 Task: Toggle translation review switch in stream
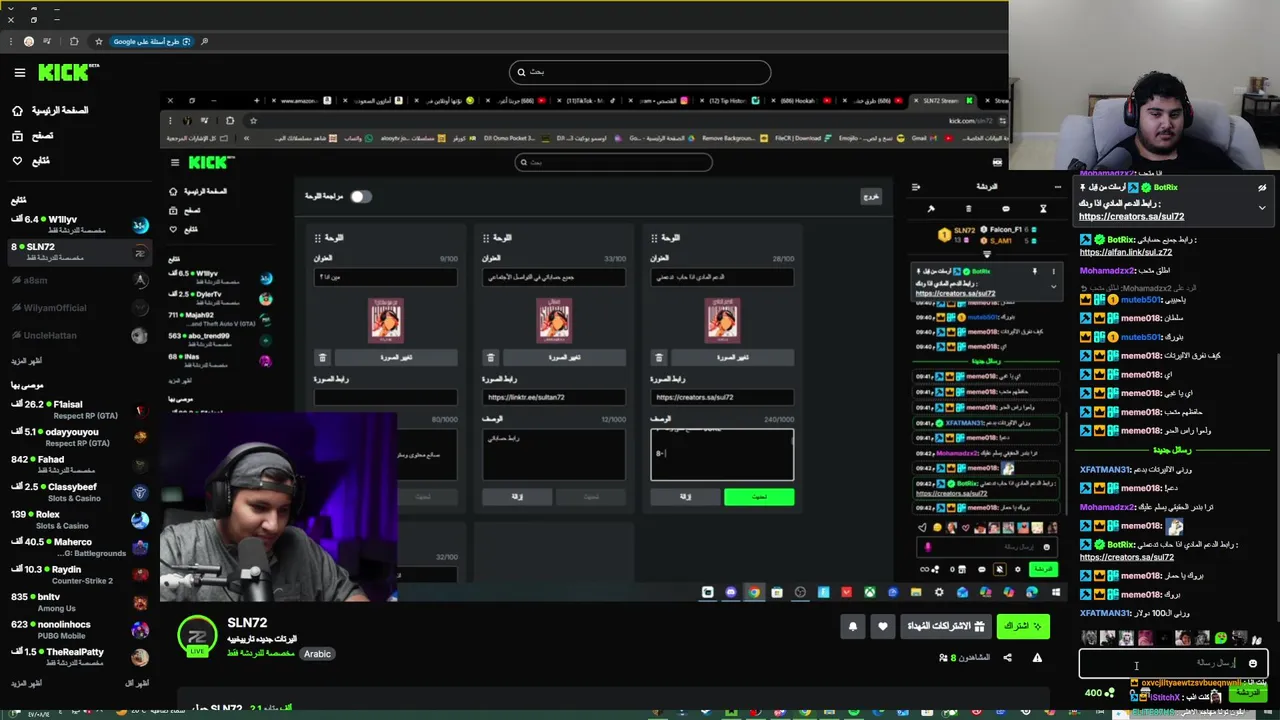[360, 196]
